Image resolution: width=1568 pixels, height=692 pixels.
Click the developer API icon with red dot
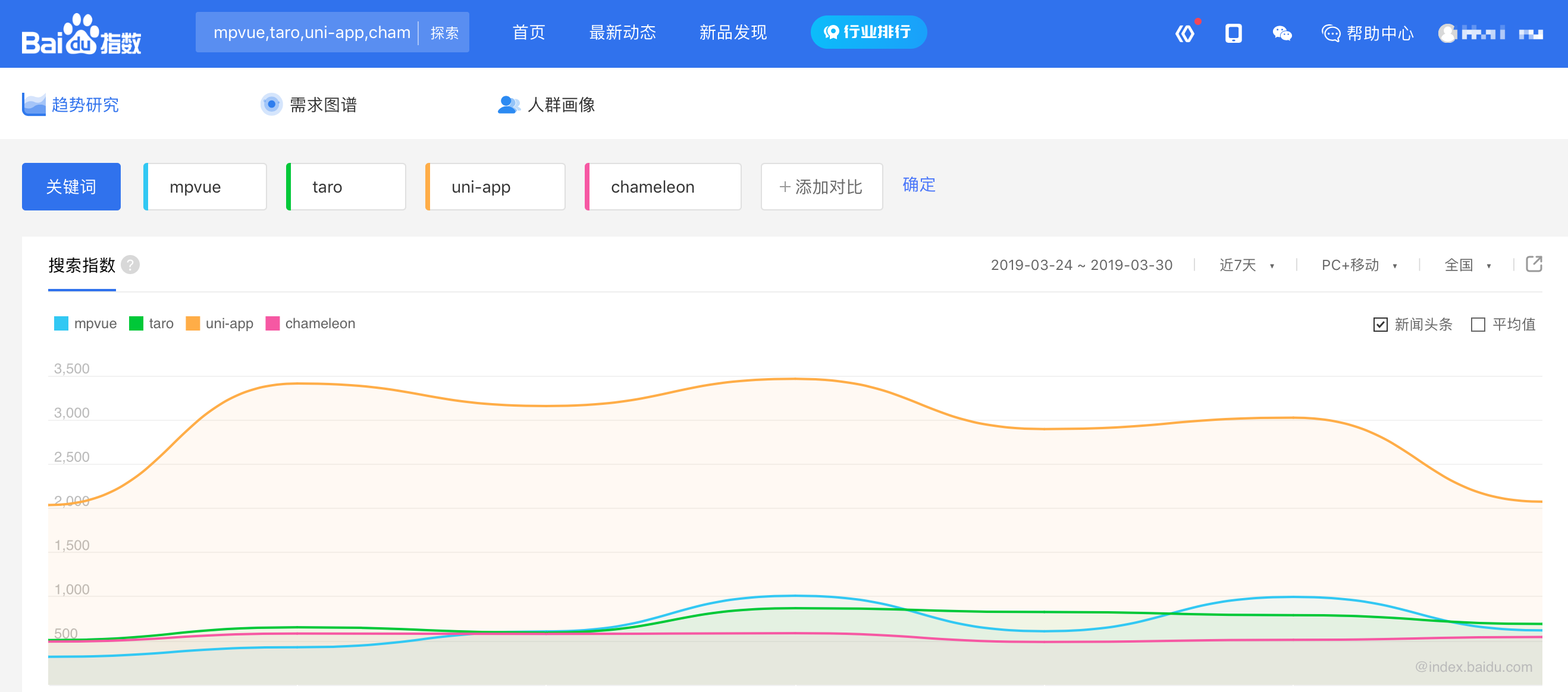pos(1186,33)
